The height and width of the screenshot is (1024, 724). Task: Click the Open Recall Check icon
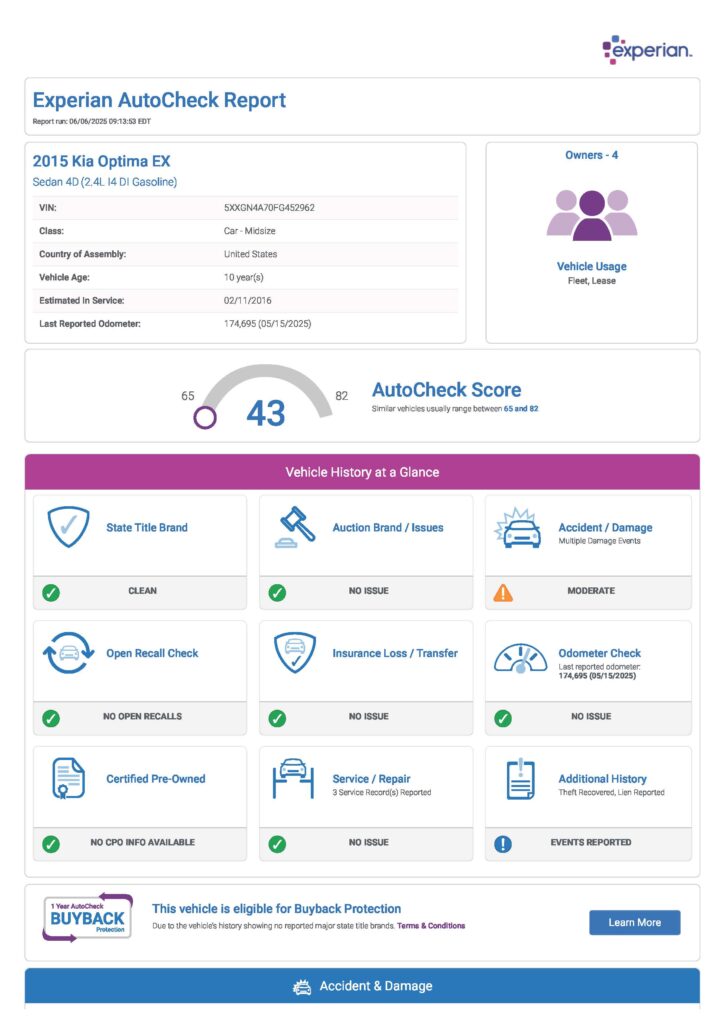click(69, 654)
